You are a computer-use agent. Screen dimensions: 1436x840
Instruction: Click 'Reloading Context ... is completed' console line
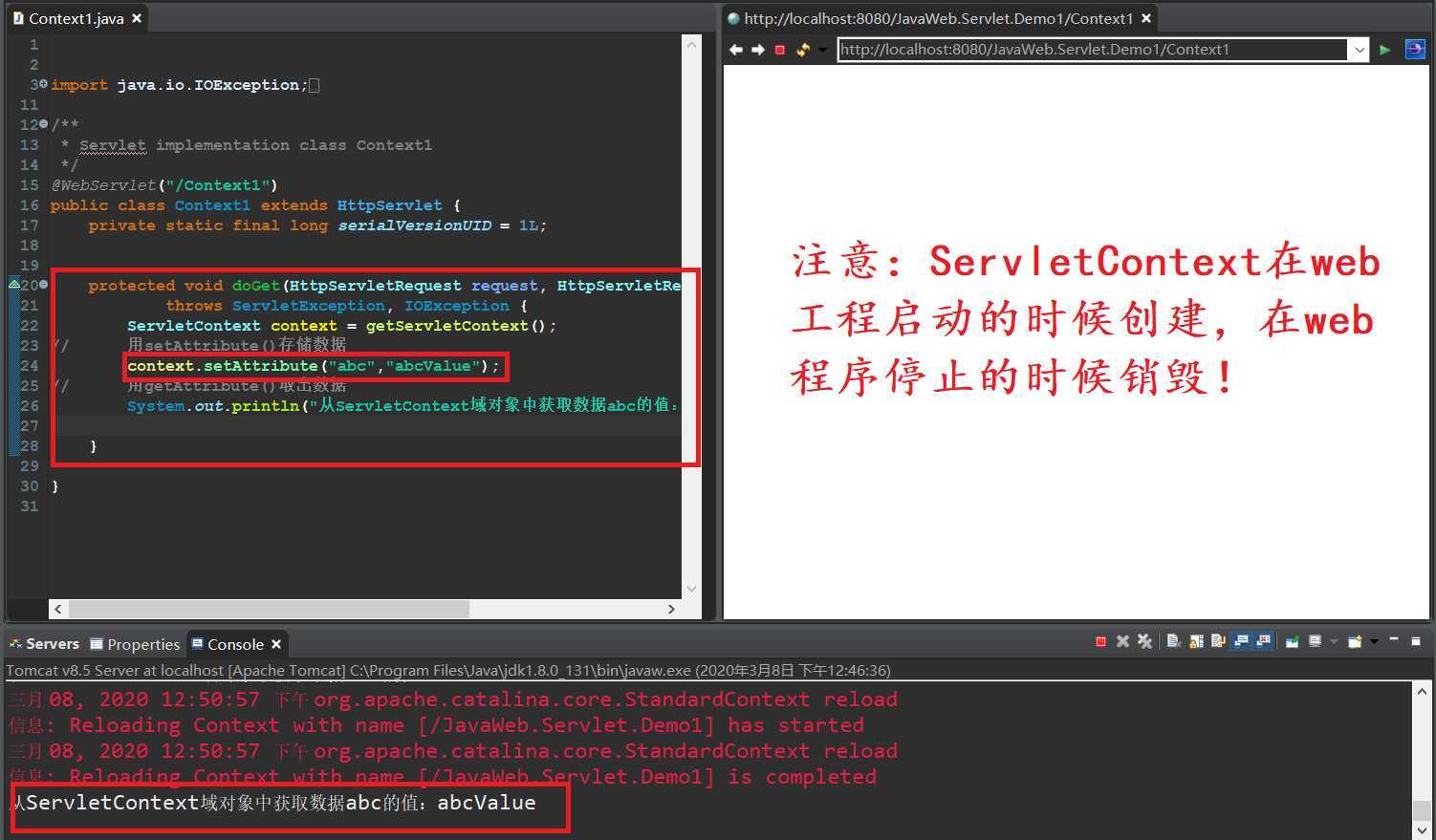443,777
